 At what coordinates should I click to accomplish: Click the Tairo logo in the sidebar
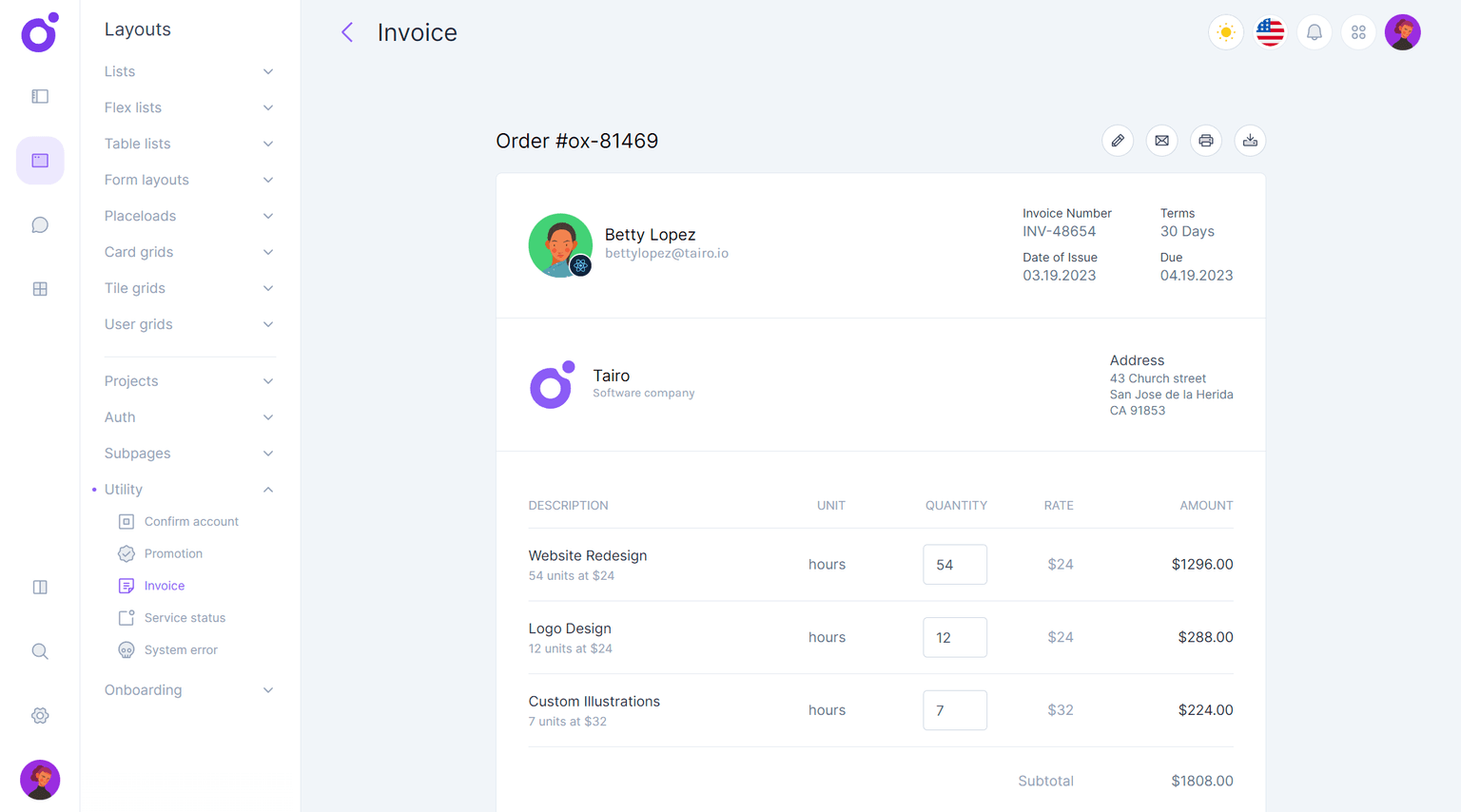(x=39, y=32)
